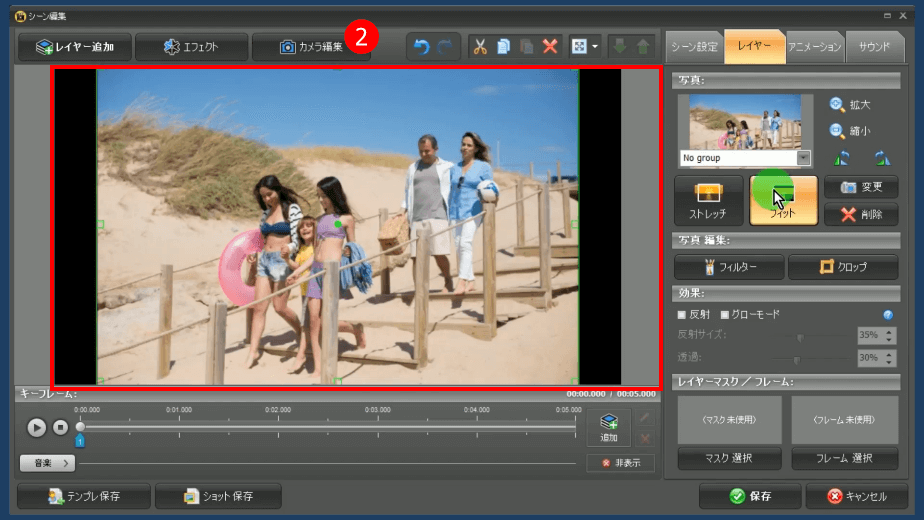Image resolution: width=924 pixels, height=520 pixels.
Task: Toggle the グローモード checkbox
Action: [725, 315]
